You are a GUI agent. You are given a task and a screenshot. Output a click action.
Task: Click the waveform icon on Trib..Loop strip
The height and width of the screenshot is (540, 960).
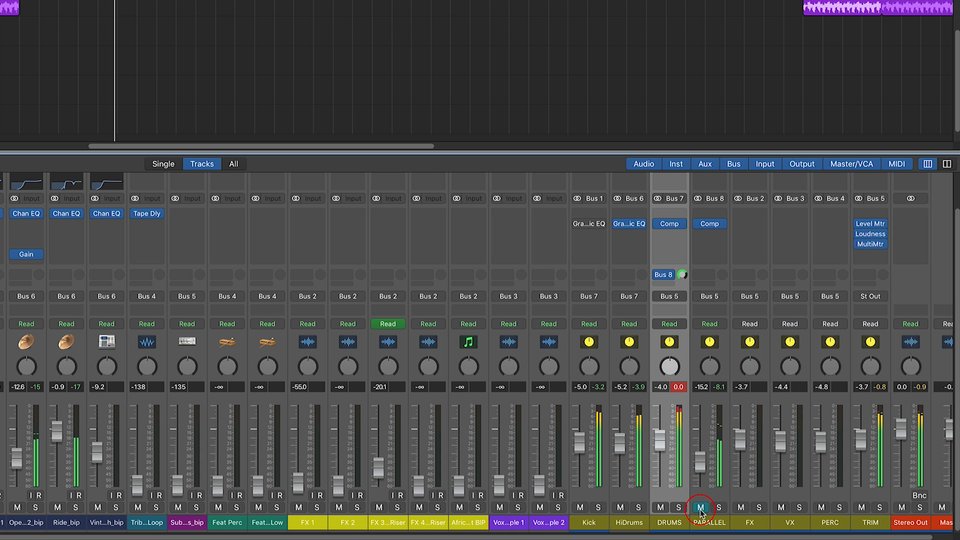[x=147, y=342]
